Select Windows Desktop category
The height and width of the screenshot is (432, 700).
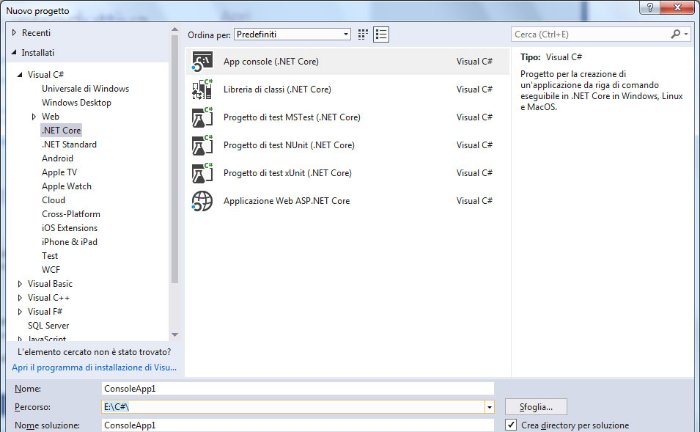pos(76,103)
